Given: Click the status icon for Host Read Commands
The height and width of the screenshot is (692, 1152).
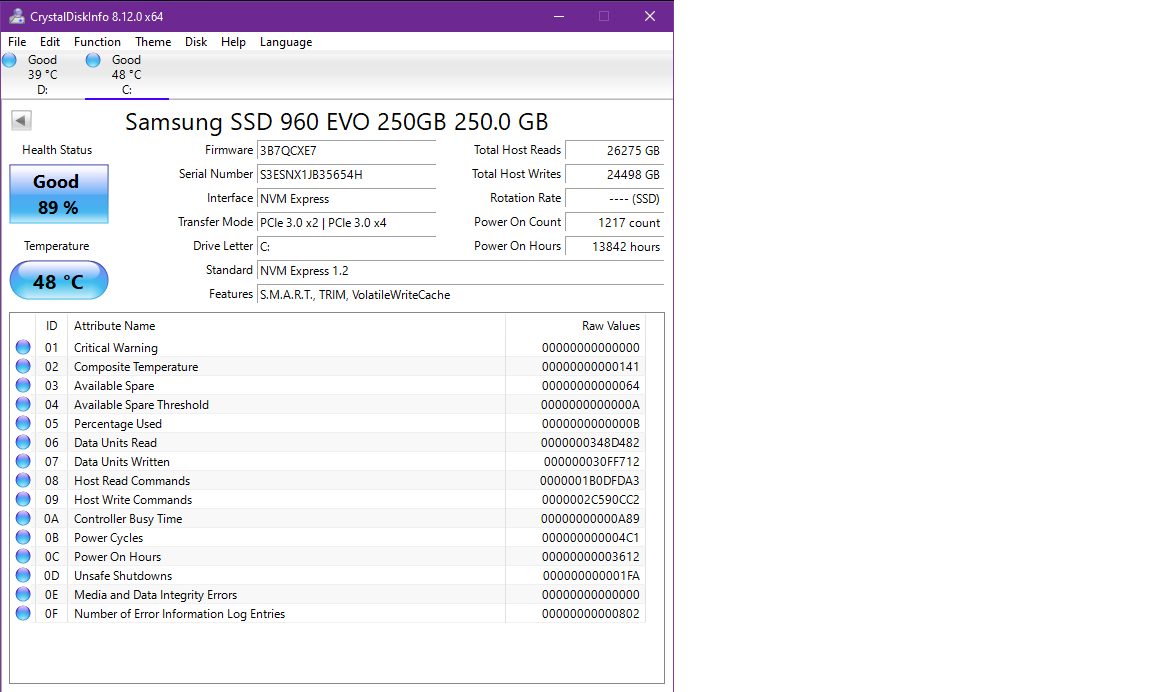Looking at the screenshot, I should click(x=23, y=480).
